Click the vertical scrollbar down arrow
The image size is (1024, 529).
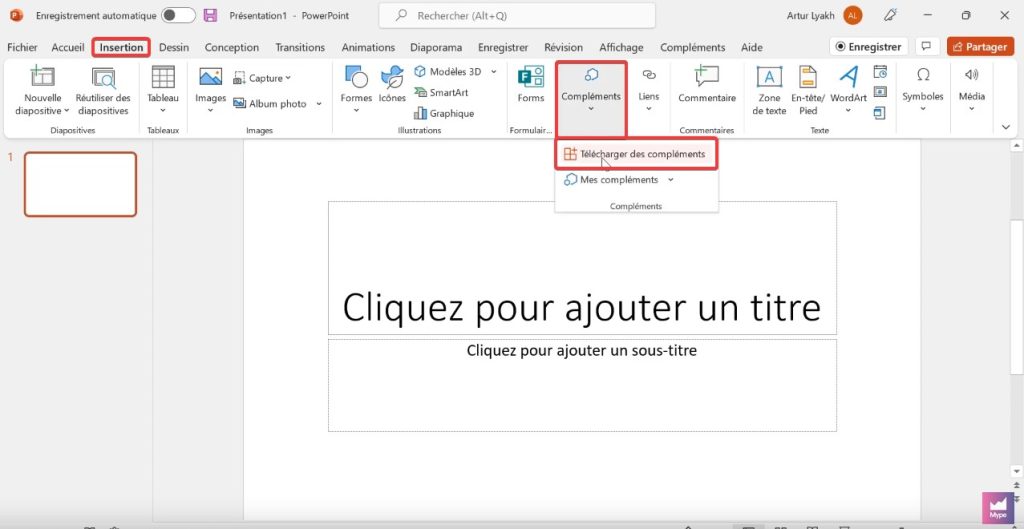pyautogui.click(x=1016, y=471)
